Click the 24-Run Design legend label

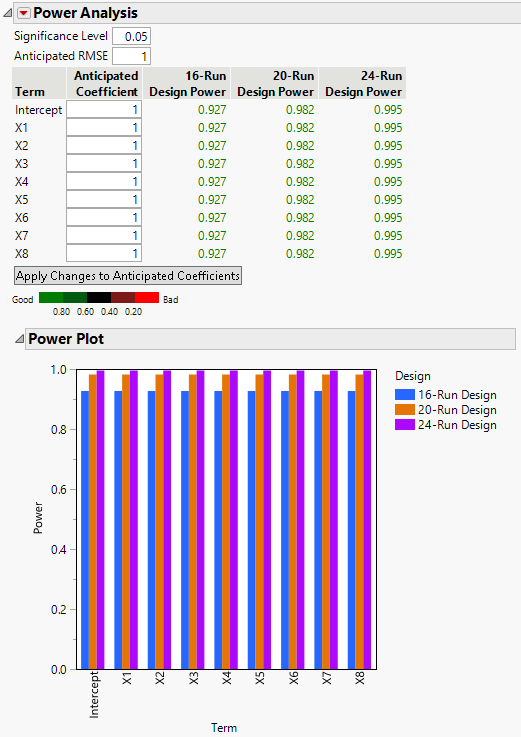(x=457, y=425)
